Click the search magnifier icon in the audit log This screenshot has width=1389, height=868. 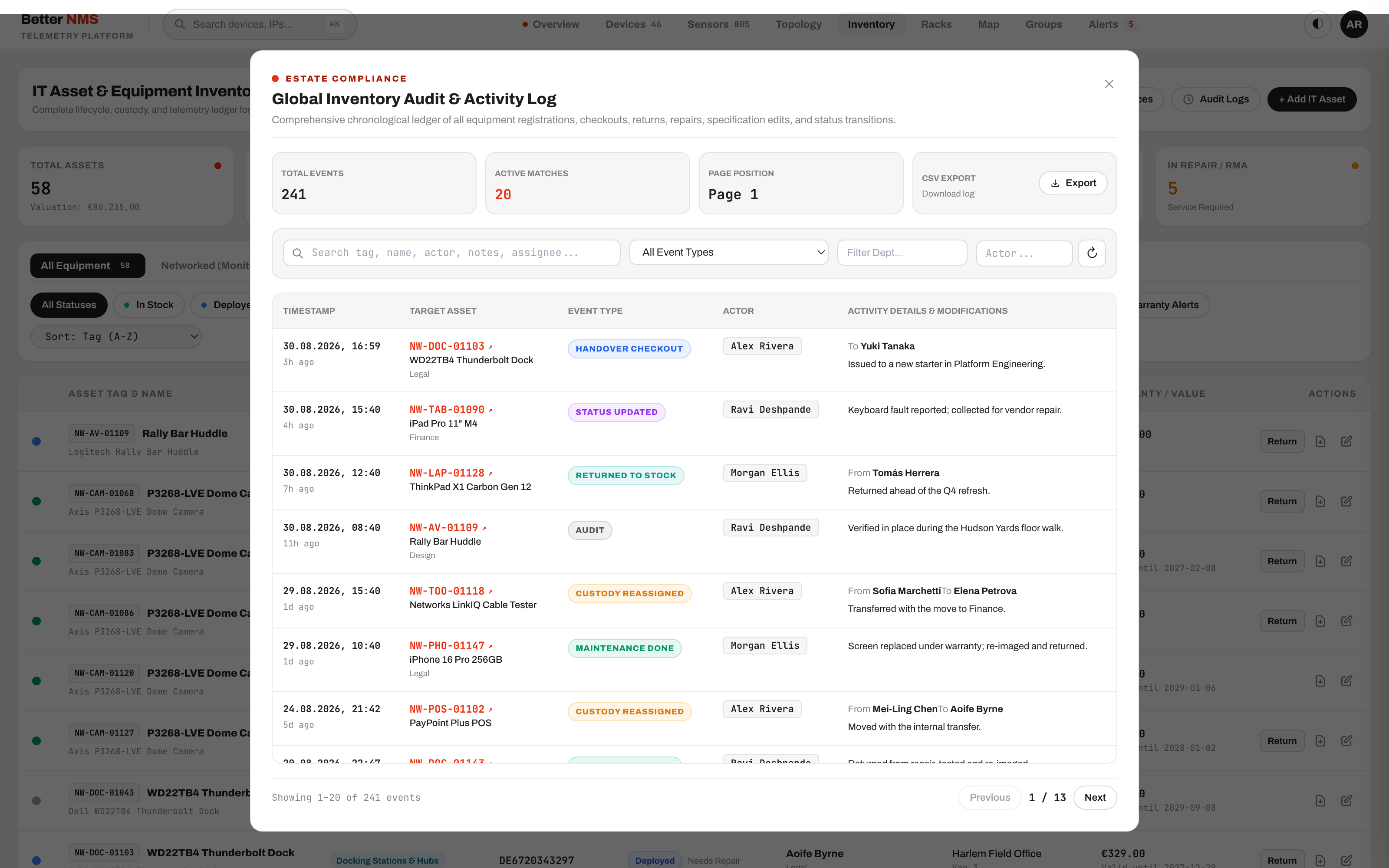coord(298,253)
